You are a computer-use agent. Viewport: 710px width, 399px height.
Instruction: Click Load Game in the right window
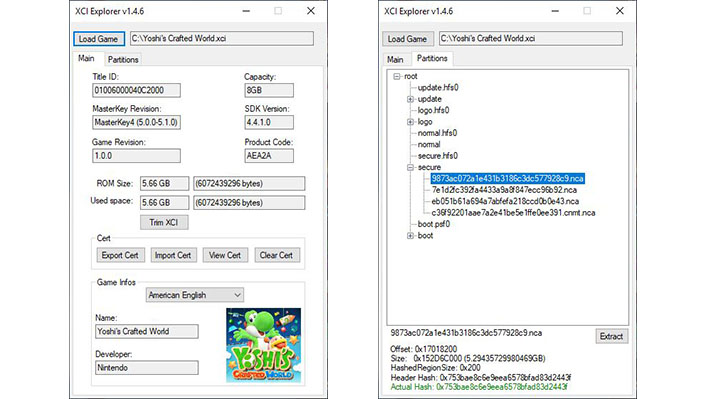(x=408, y=39)
